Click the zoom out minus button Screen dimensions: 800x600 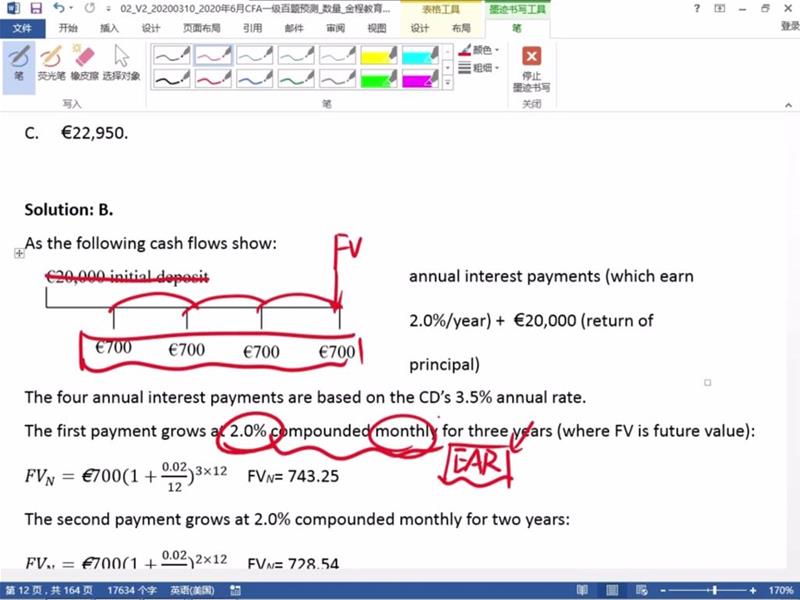663,591
